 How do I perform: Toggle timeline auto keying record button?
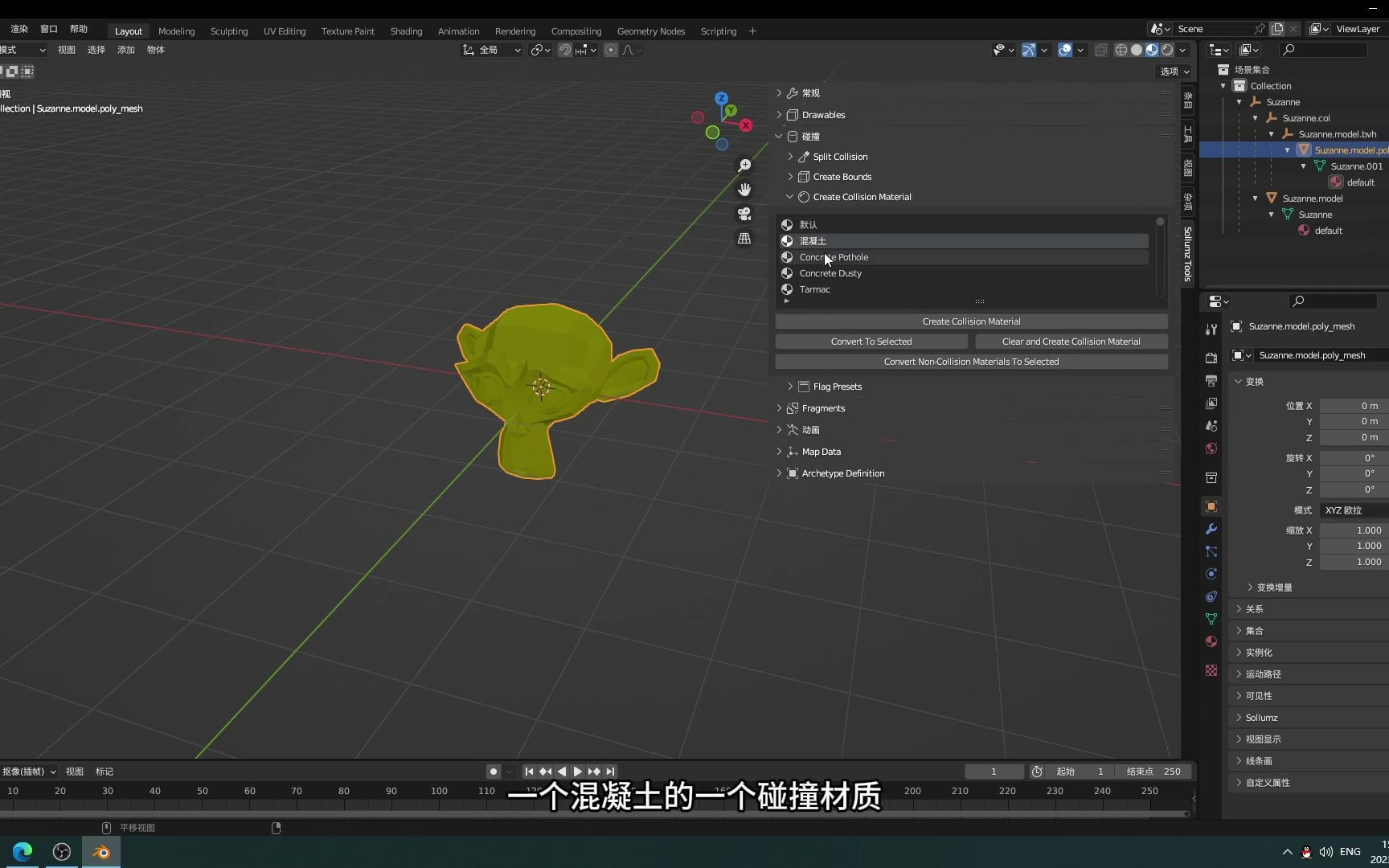[x=494, y=772]
